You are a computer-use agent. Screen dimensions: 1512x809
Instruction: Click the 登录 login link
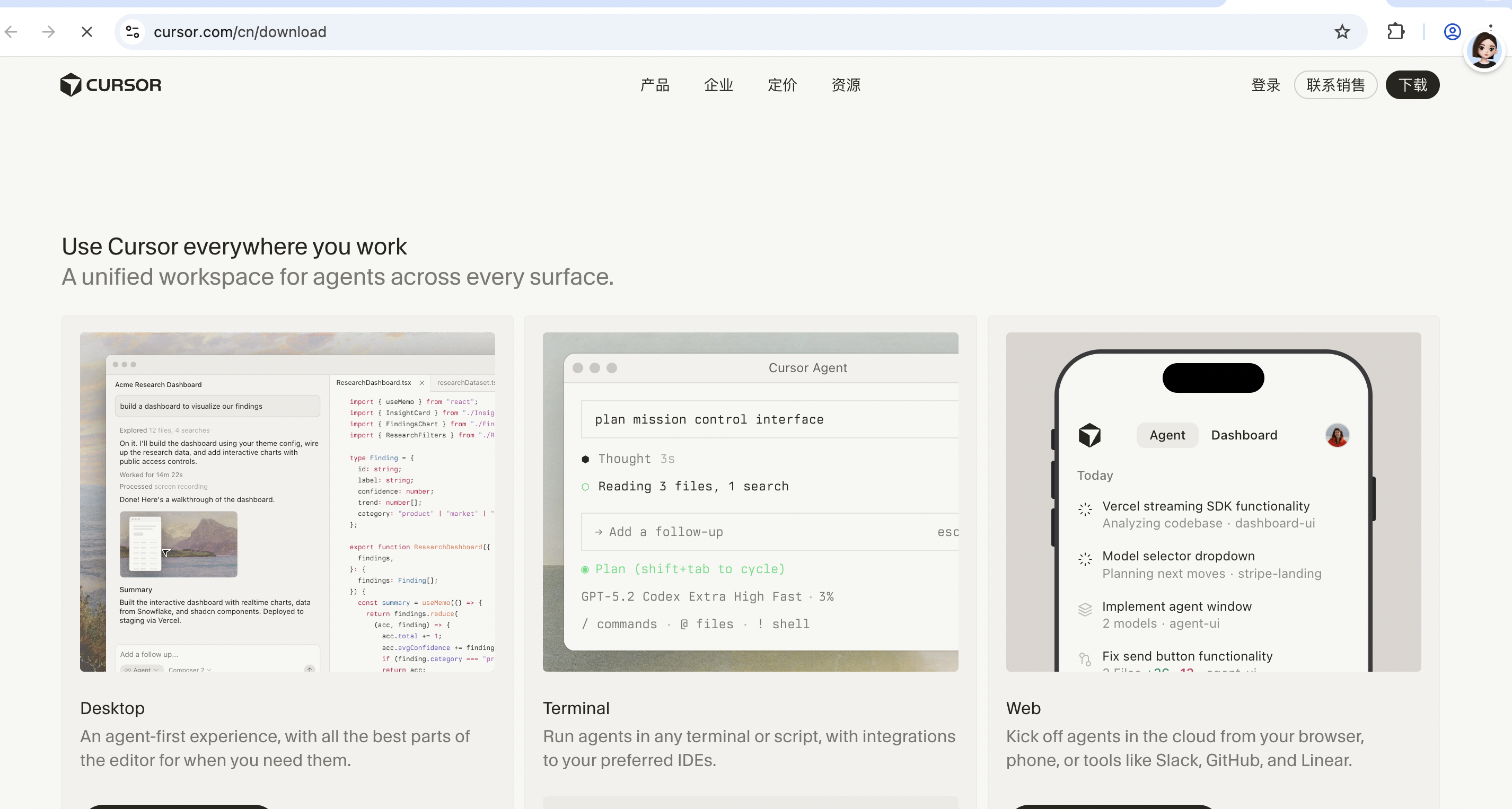tap(1265, 85)
